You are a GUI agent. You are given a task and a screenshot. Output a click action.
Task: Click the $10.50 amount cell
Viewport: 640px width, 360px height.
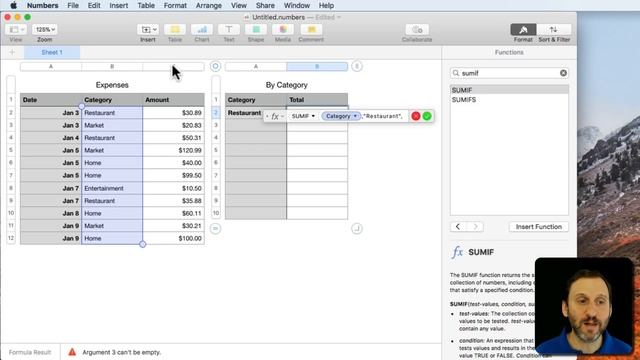point(173,188)
